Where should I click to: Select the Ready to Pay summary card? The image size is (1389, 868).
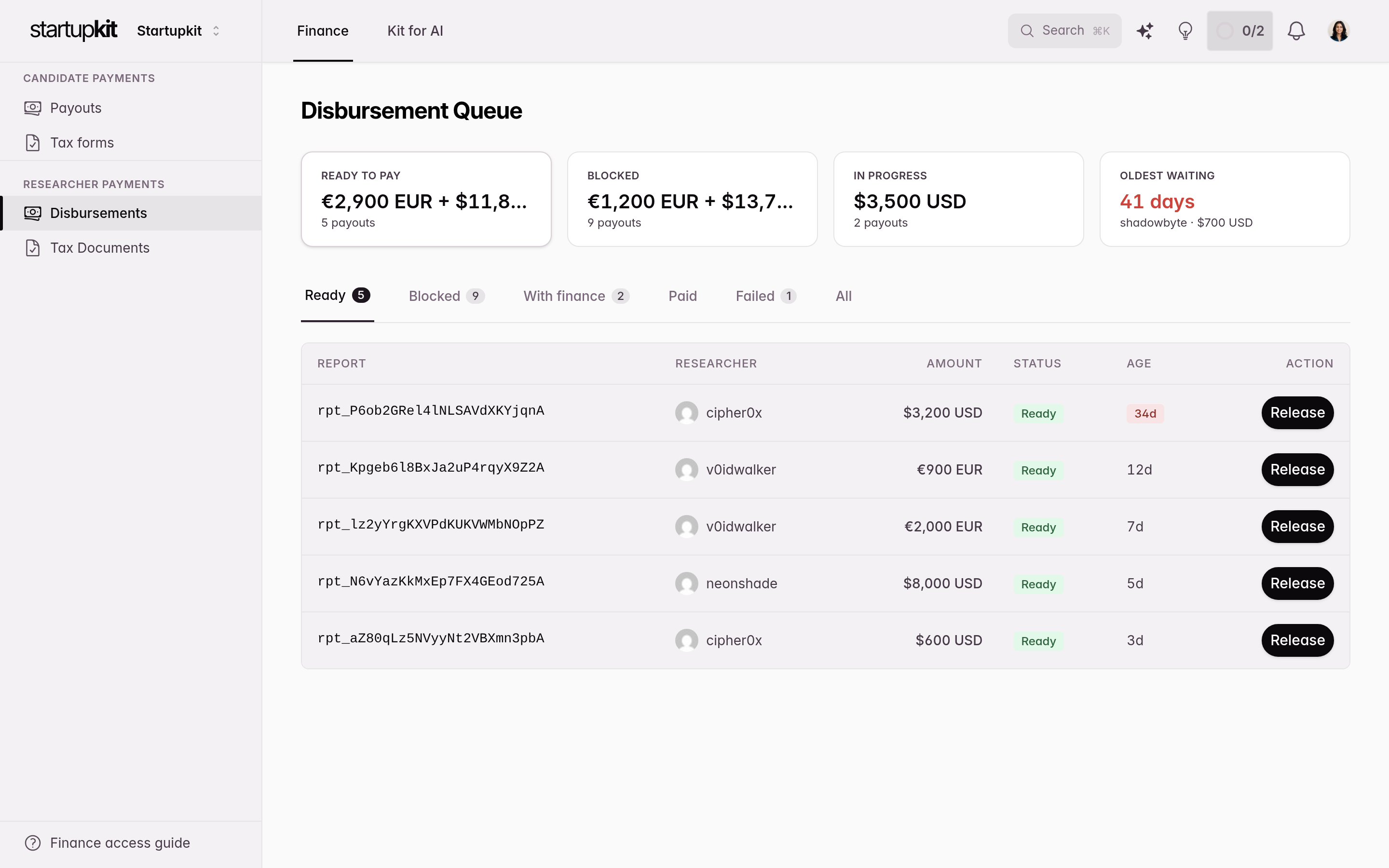point(426,199)
